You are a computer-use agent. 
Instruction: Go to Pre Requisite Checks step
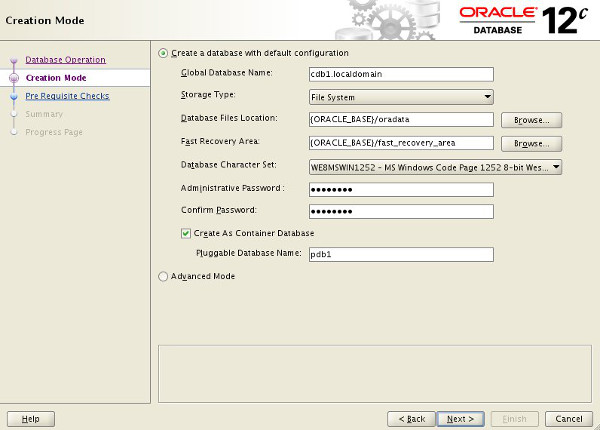tap(67, 96)
